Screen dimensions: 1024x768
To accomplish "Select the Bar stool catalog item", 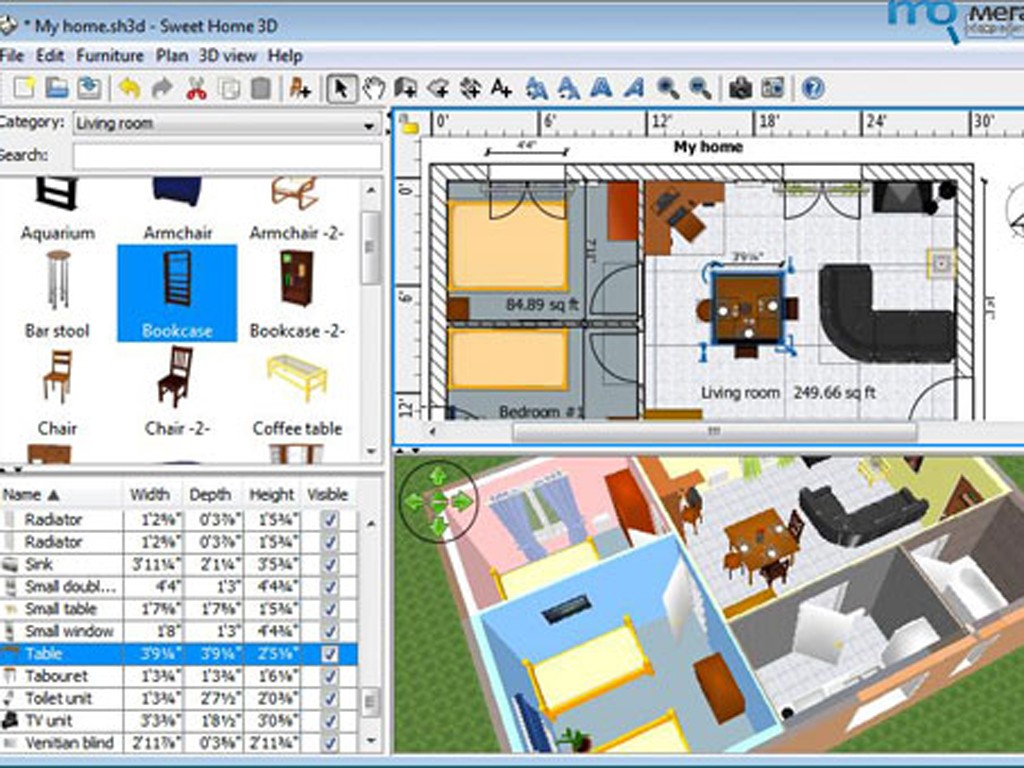I will 57,293.
